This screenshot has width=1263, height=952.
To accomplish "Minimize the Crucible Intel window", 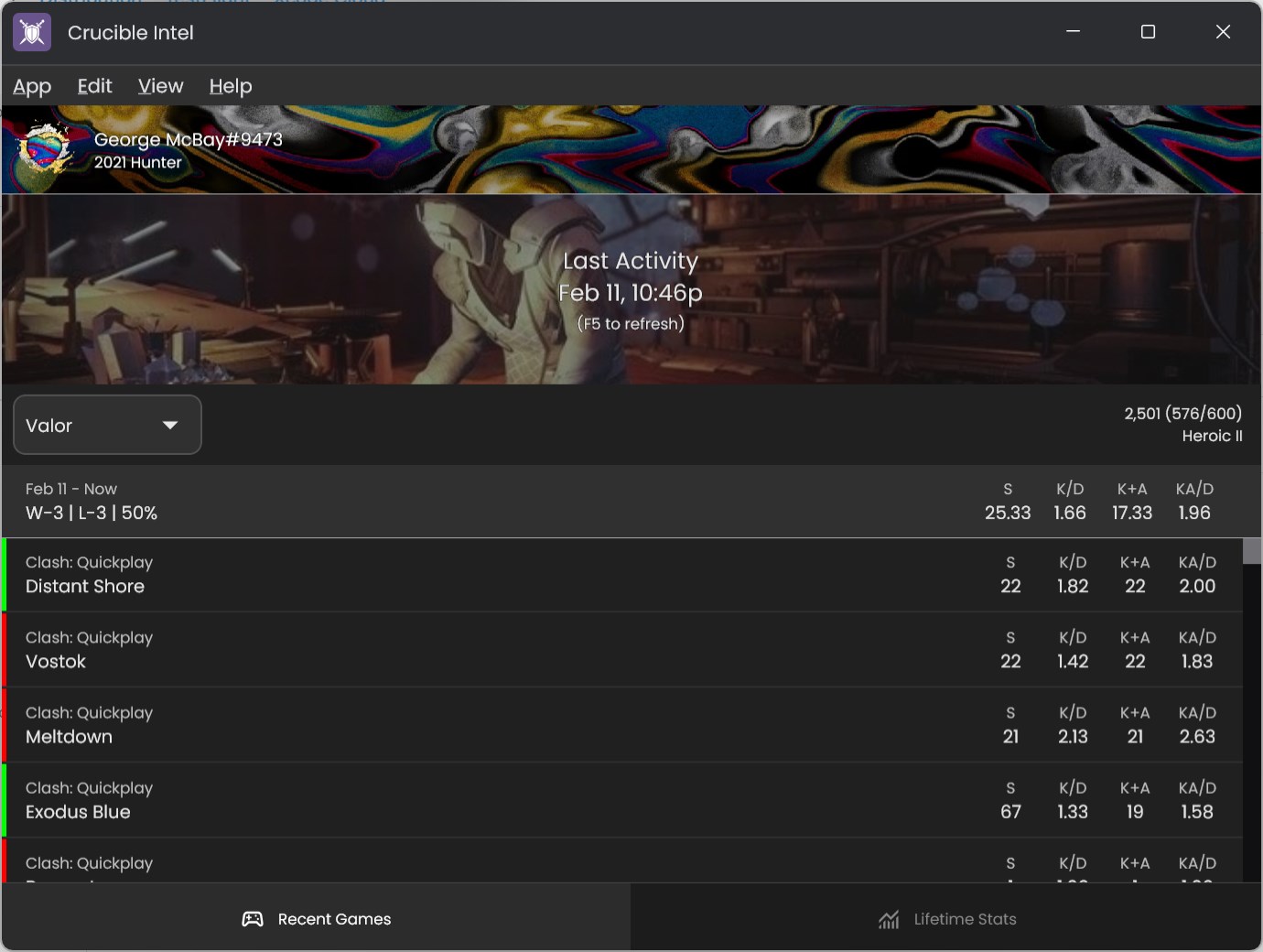I will (x=1074, y=32).
